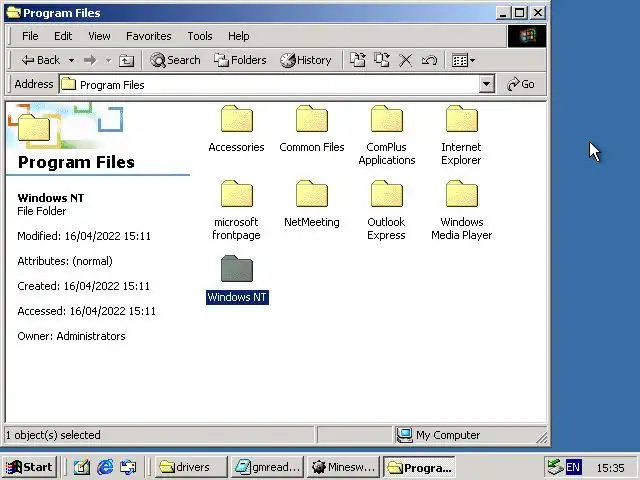Click the highlighted Windows NT folder

[x=237, y=279]
